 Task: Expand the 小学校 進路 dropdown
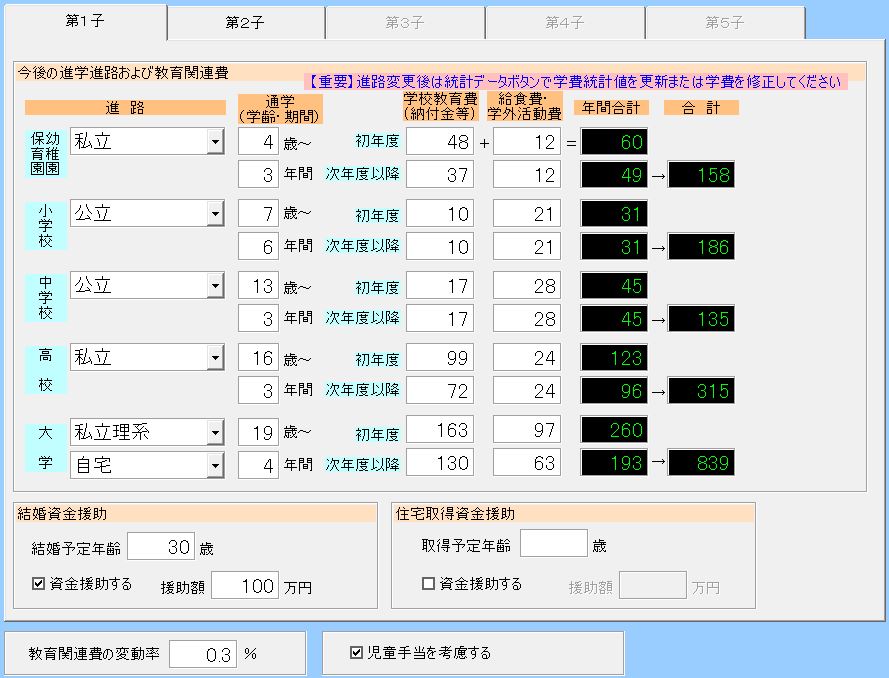pos(214,214)
